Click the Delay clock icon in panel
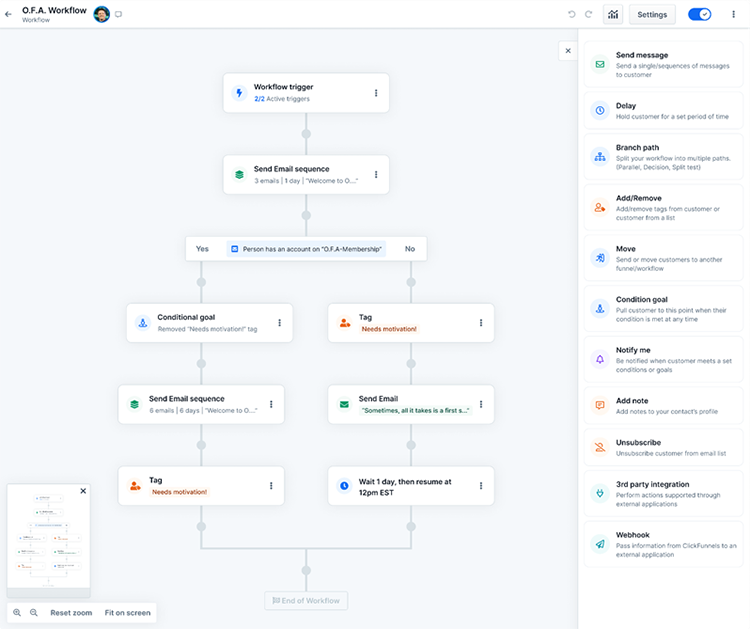Image resolution: width=750 pixels, height=629 pixels. click(600, 110)
